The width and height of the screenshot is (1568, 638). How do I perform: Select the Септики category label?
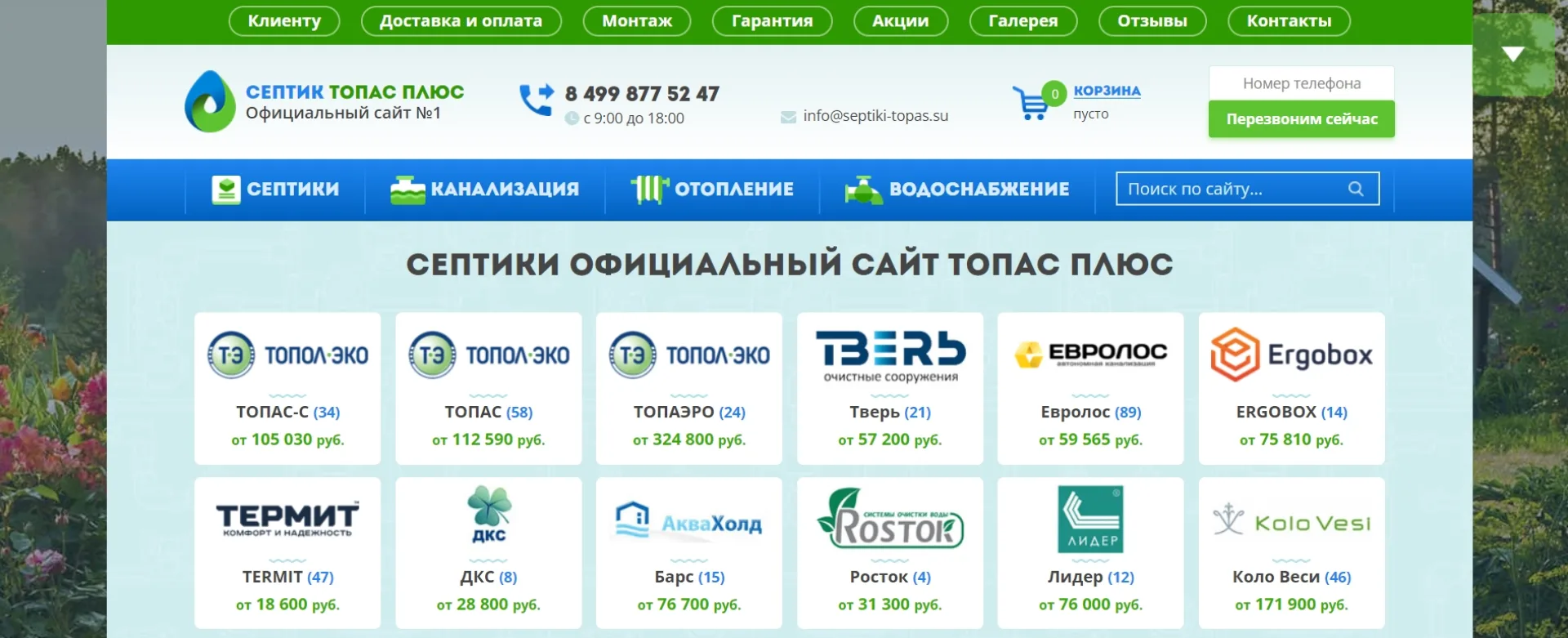pos(292,190)
